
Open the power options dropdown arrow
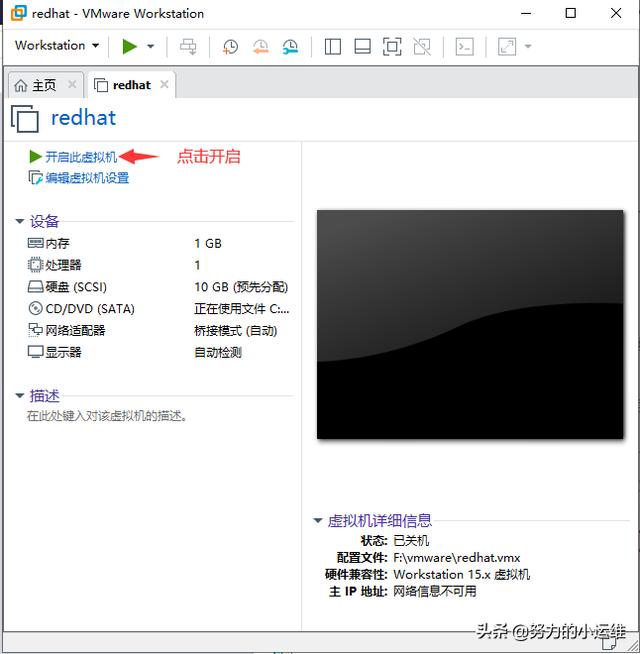[x=151, y=46]
